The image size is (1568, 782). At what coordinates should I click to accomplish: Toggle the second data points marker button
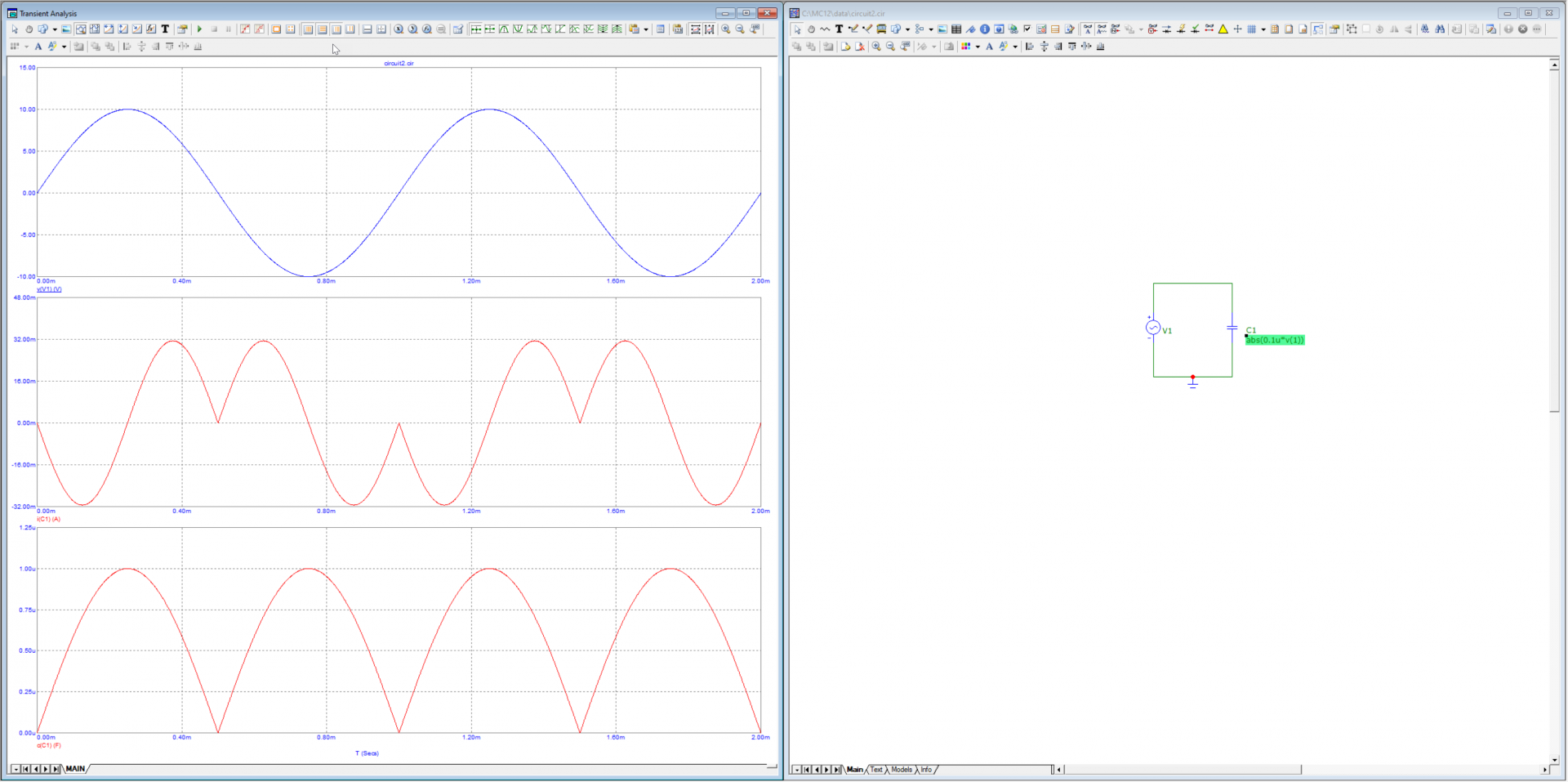coord(259,29)
